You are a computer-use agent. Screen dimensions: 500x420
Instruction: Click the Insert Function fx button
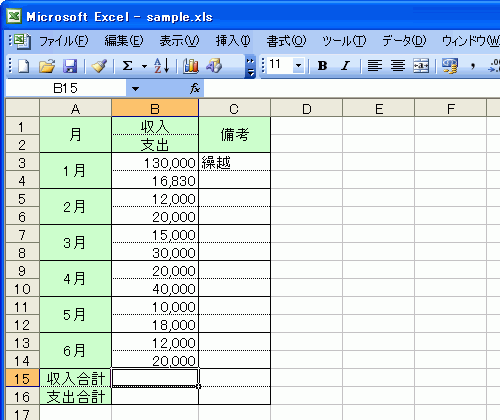click(195, 88)
